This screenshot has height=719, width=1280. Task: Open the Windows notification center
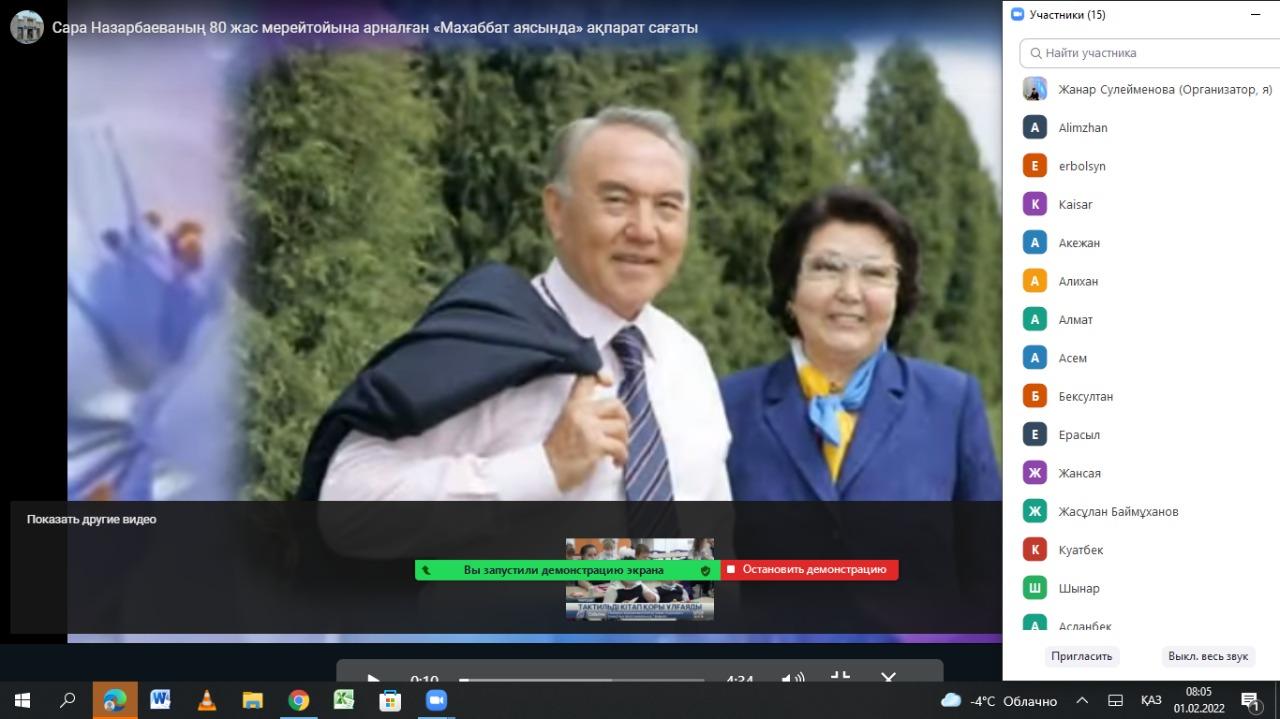point(1250,701)
